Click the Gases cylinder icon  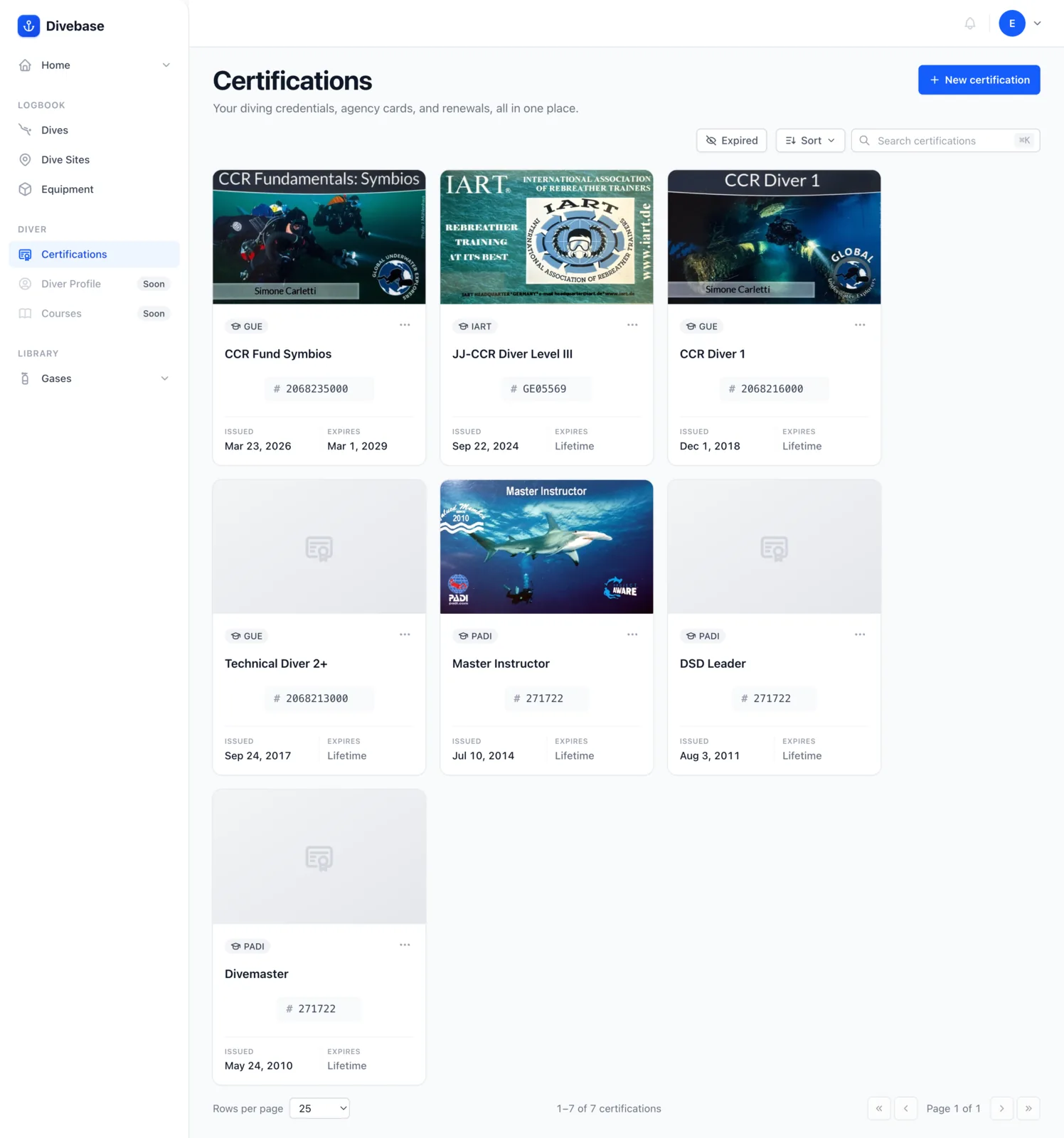(25, 378)
